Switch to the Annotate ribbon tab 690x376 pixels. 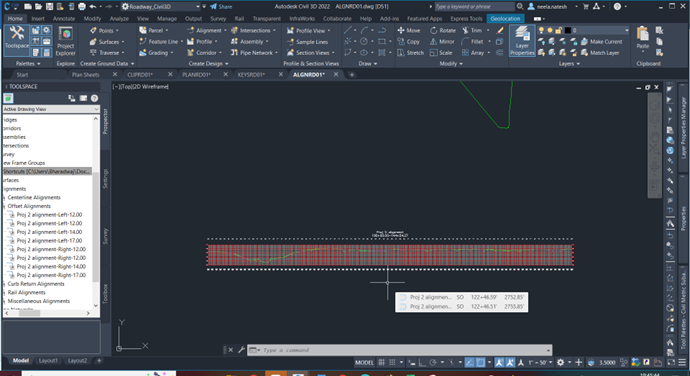click(64, 18)
